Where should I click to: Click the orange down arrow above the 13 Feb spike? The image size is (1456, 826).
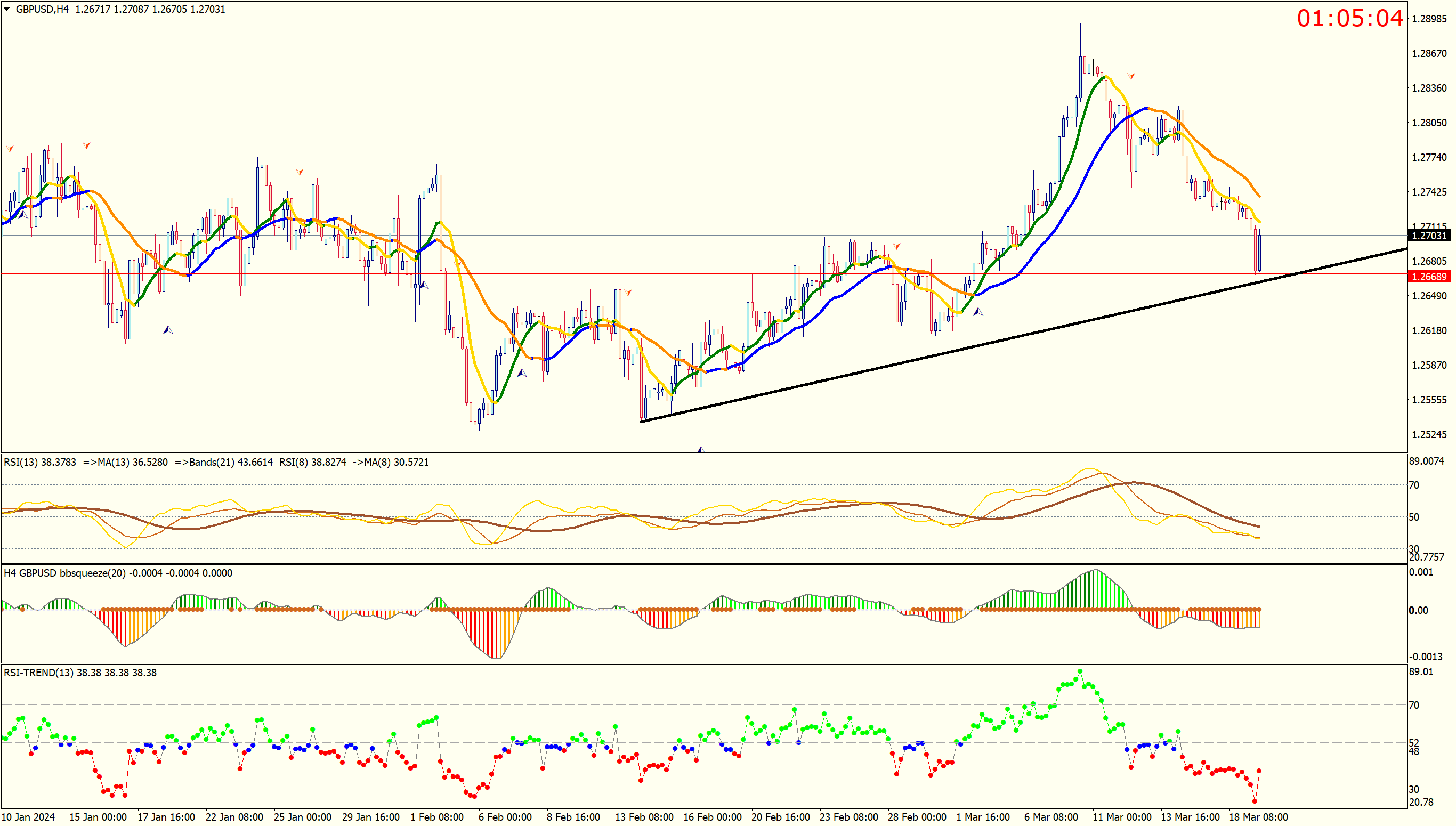pos(628,293)
